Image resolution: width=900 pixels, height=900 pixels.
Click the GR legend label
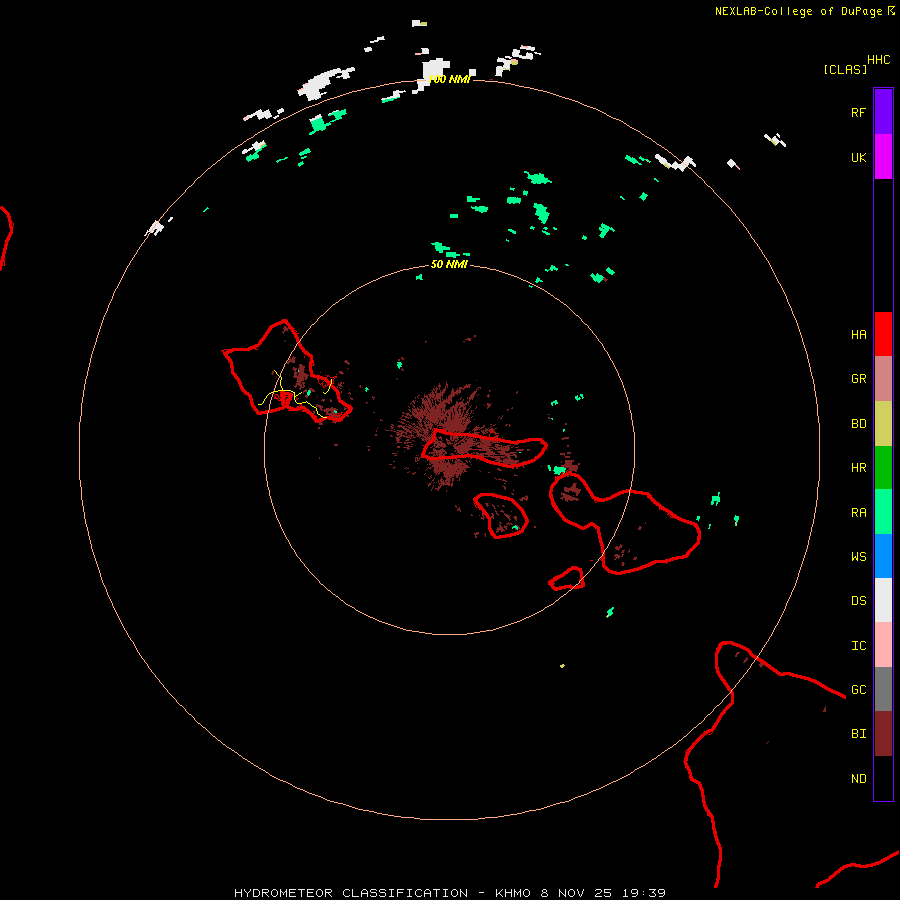click(858, 379)
